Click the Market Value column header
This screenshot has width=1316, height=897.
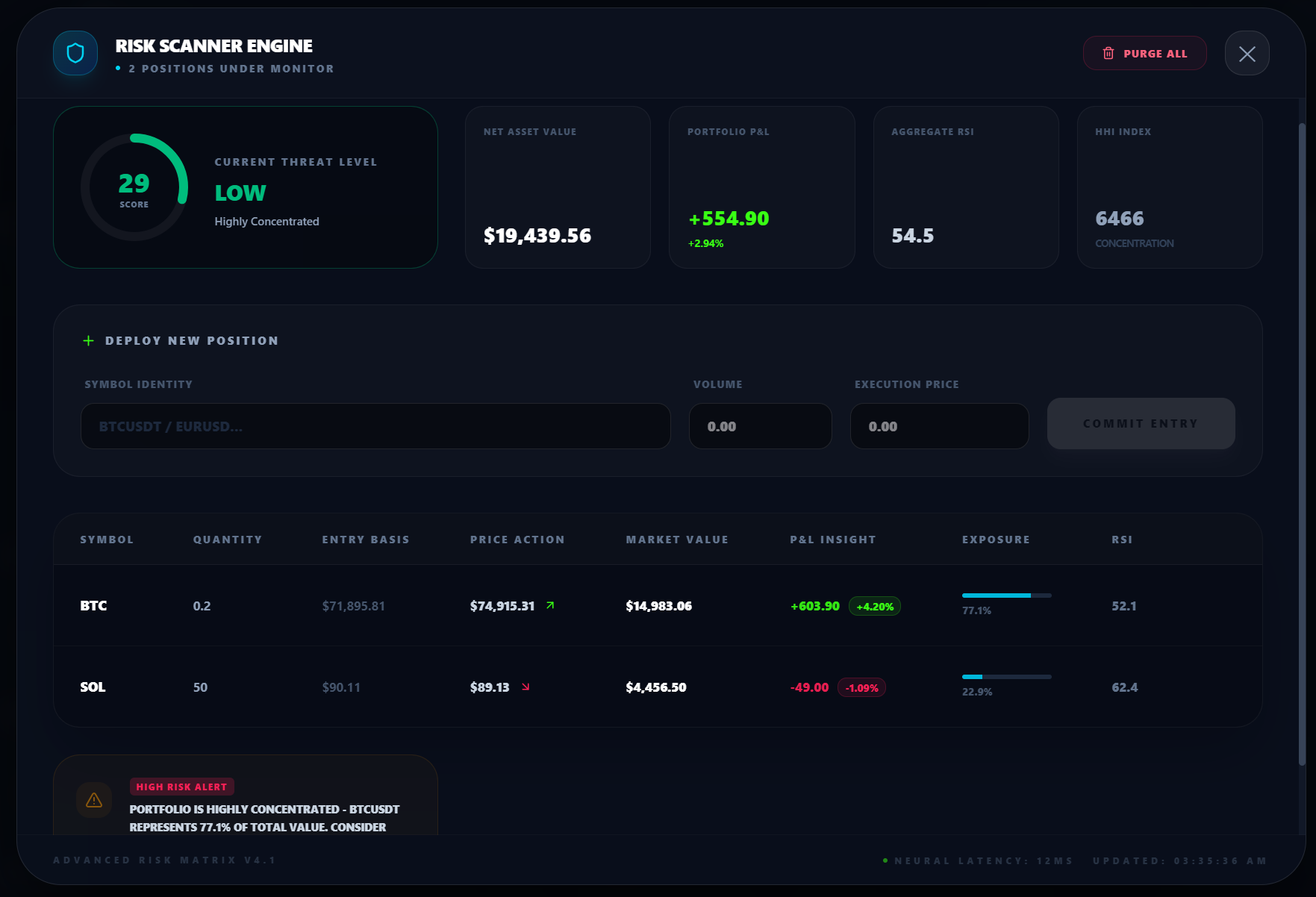click(x=677, y=540)
